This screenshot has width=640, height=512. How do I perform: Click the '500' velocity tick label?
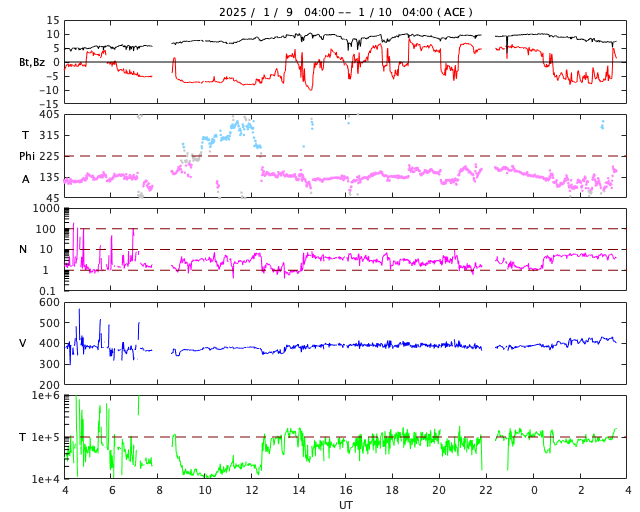pos(49,323)
